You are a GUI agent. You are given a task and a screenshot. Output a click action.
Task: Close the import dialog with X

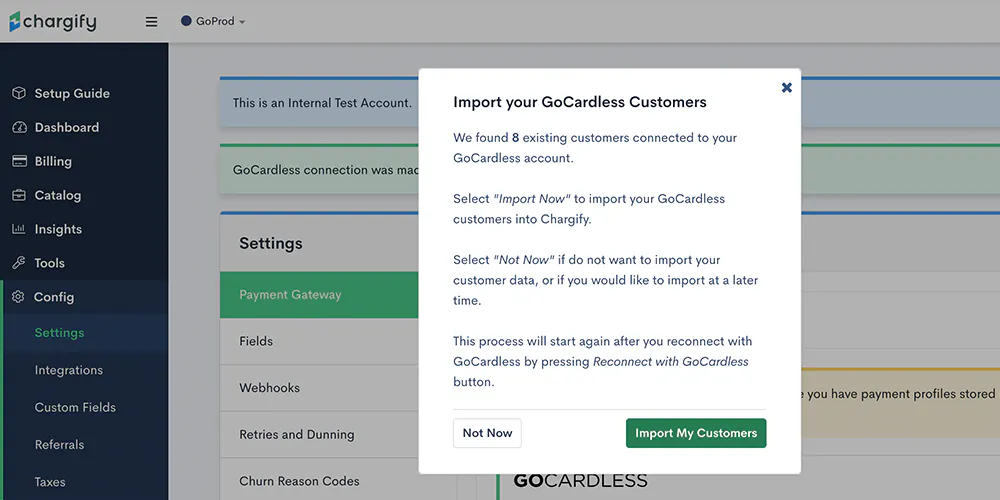point(787,87)
